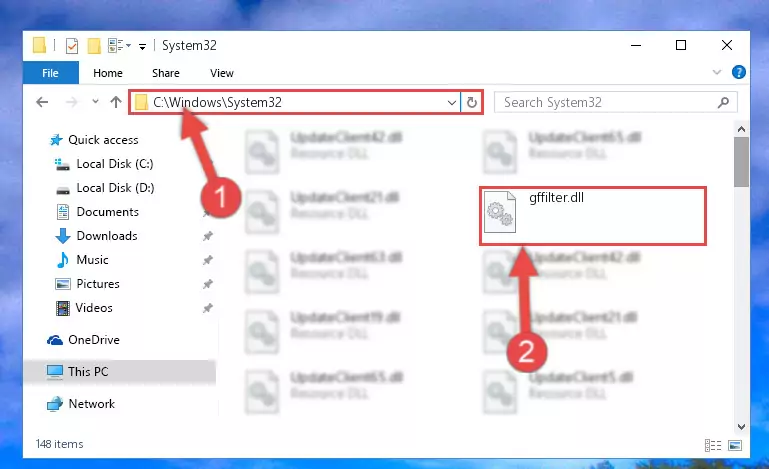Minimize the System32 window

(x=636, y=46)
